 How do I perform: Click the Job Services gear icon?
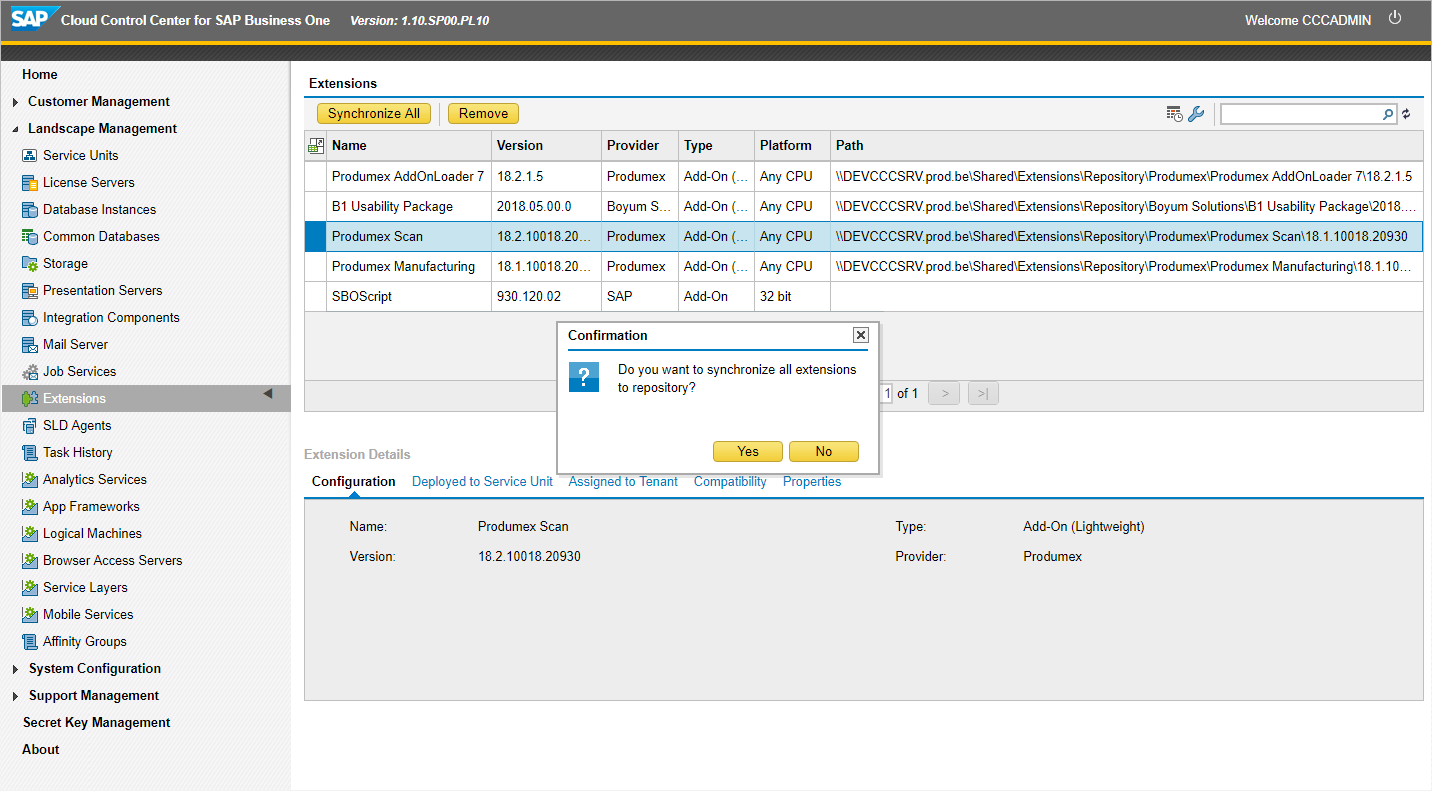[30, 372]
